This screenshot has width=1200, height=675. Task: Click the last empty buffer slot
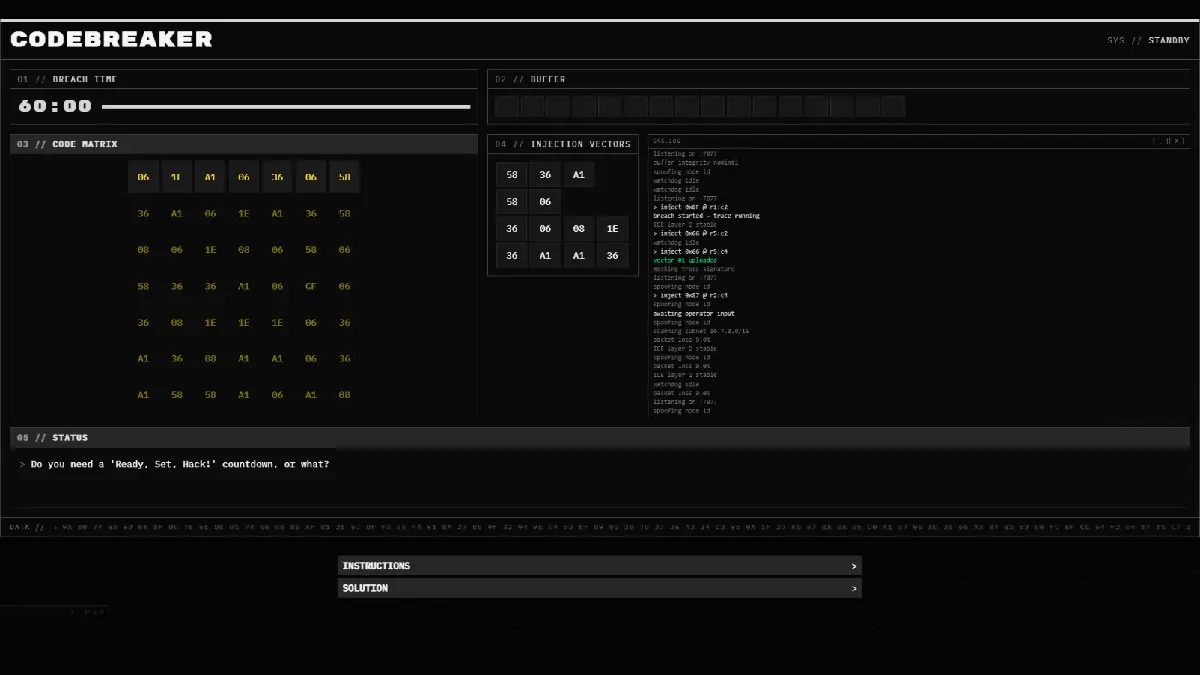pos(894,106)
